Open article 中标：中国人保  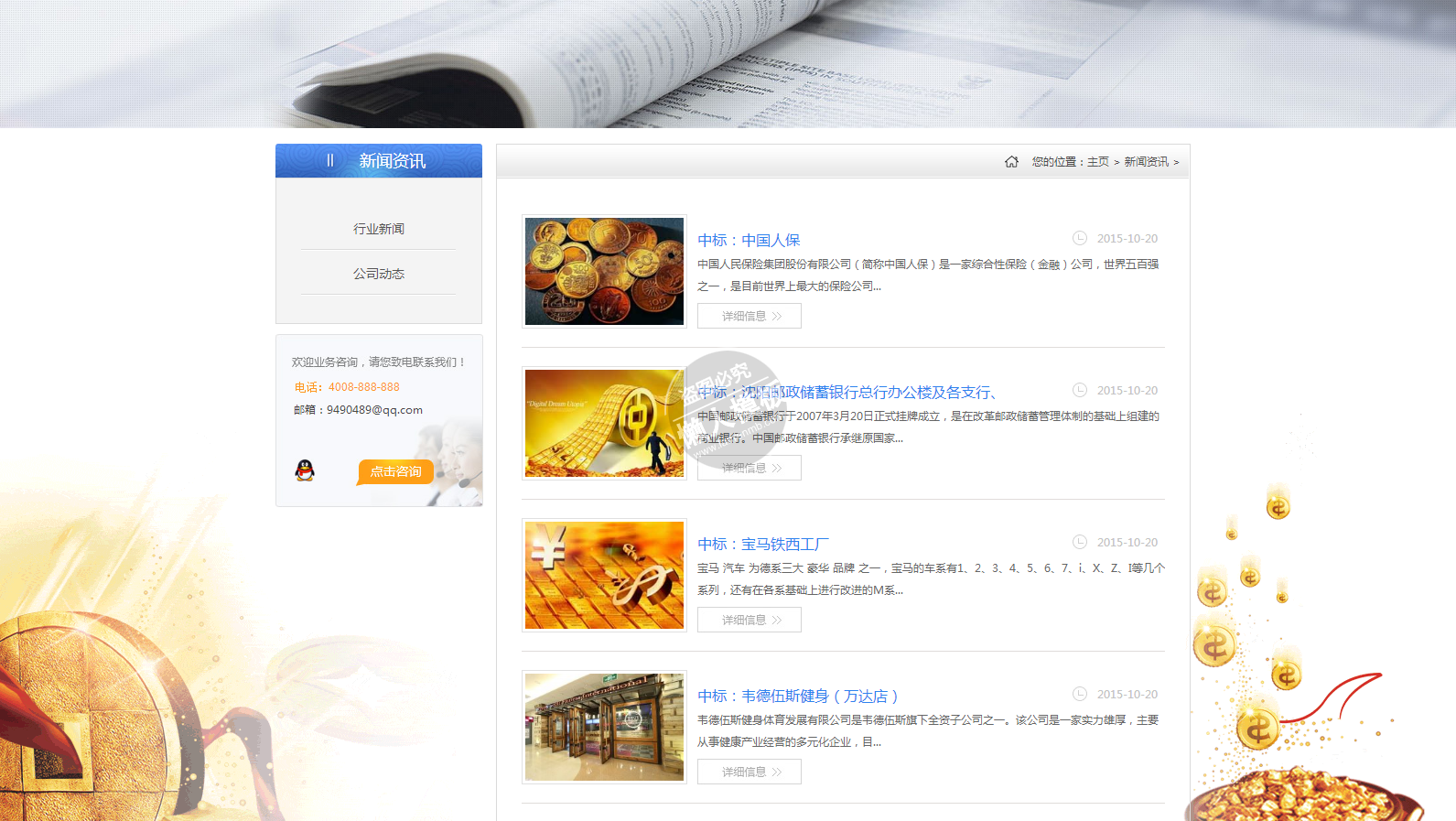click(749, 240)
